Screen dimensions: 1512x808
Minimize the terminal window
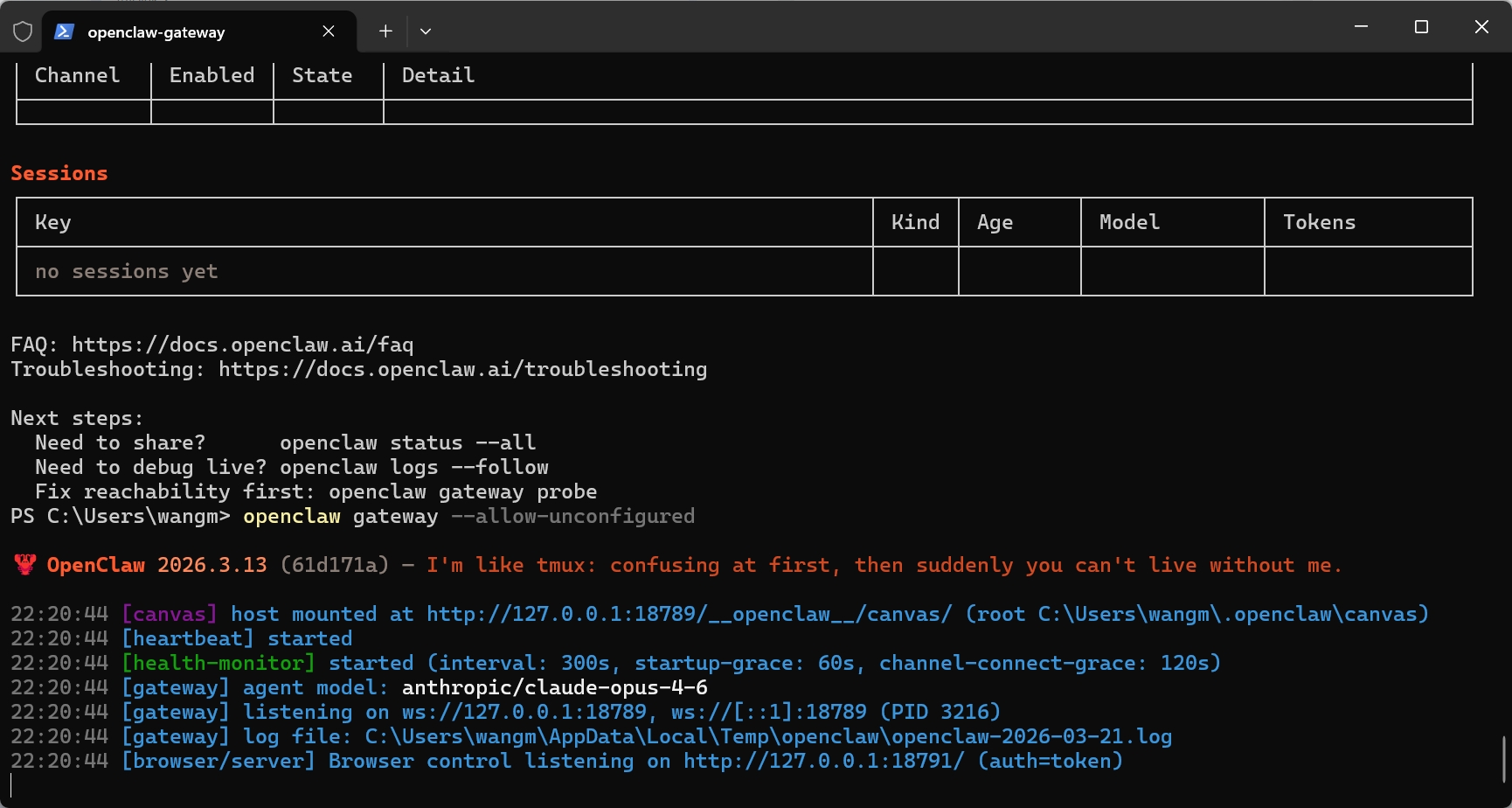1361,27
